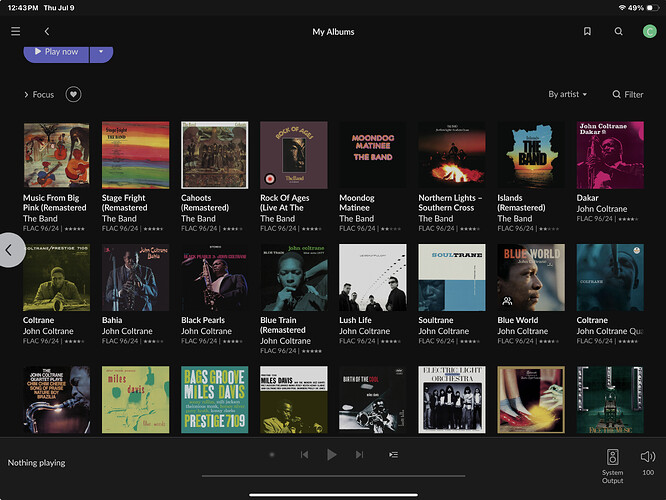Click the Filter search button
This screenshot has height=500, width=666.
click(x=628, y=94)
